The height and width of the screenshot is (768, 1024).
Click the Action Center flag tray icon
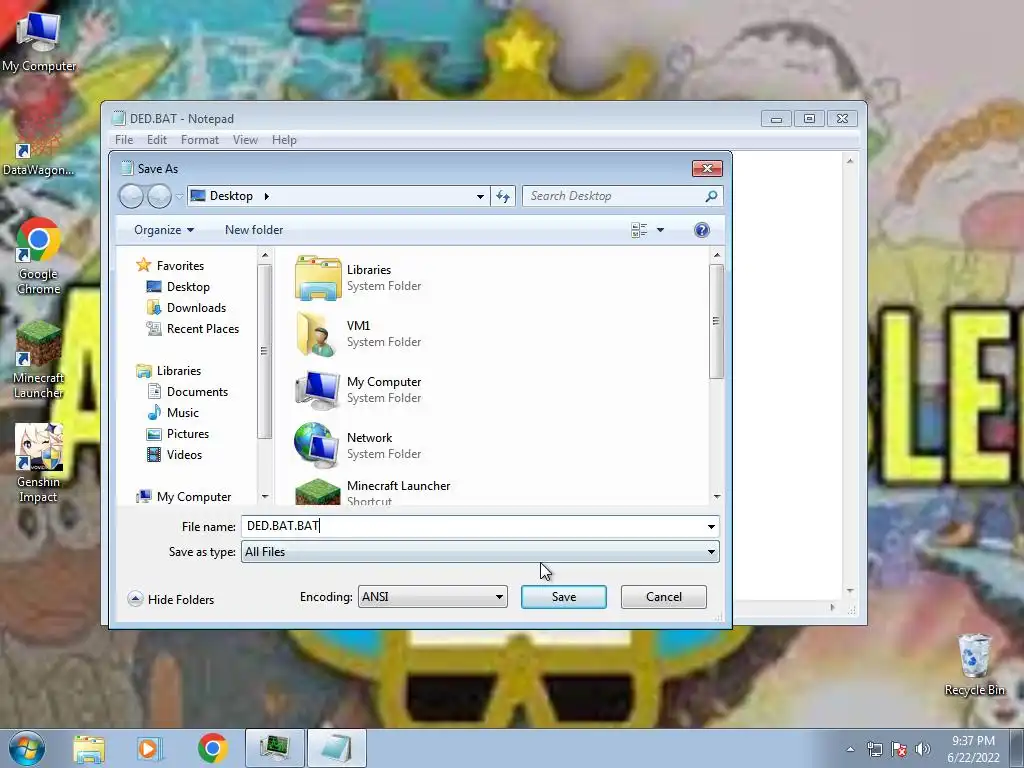coord(899,749)
